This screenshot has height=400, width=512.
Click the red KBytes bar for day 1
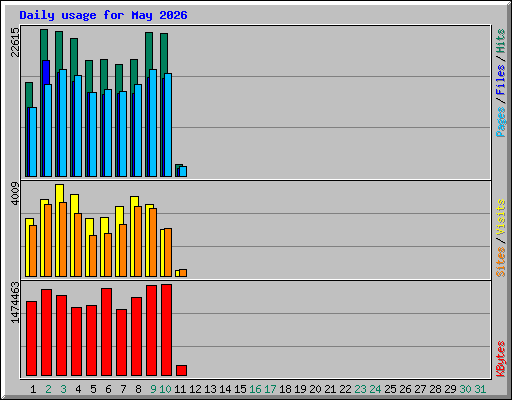pos(31,338)
